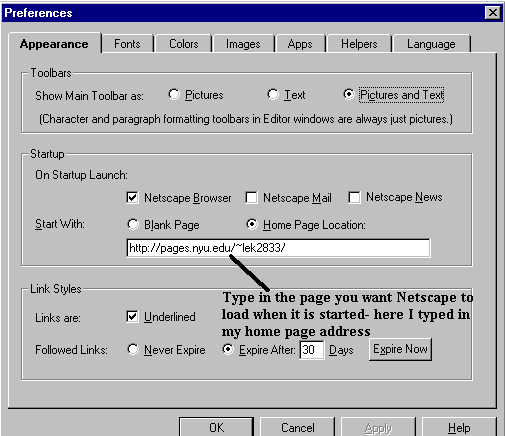Go to the Helpers tab
The height and width of the screenshot is (436, 505).
click(359, 44)
